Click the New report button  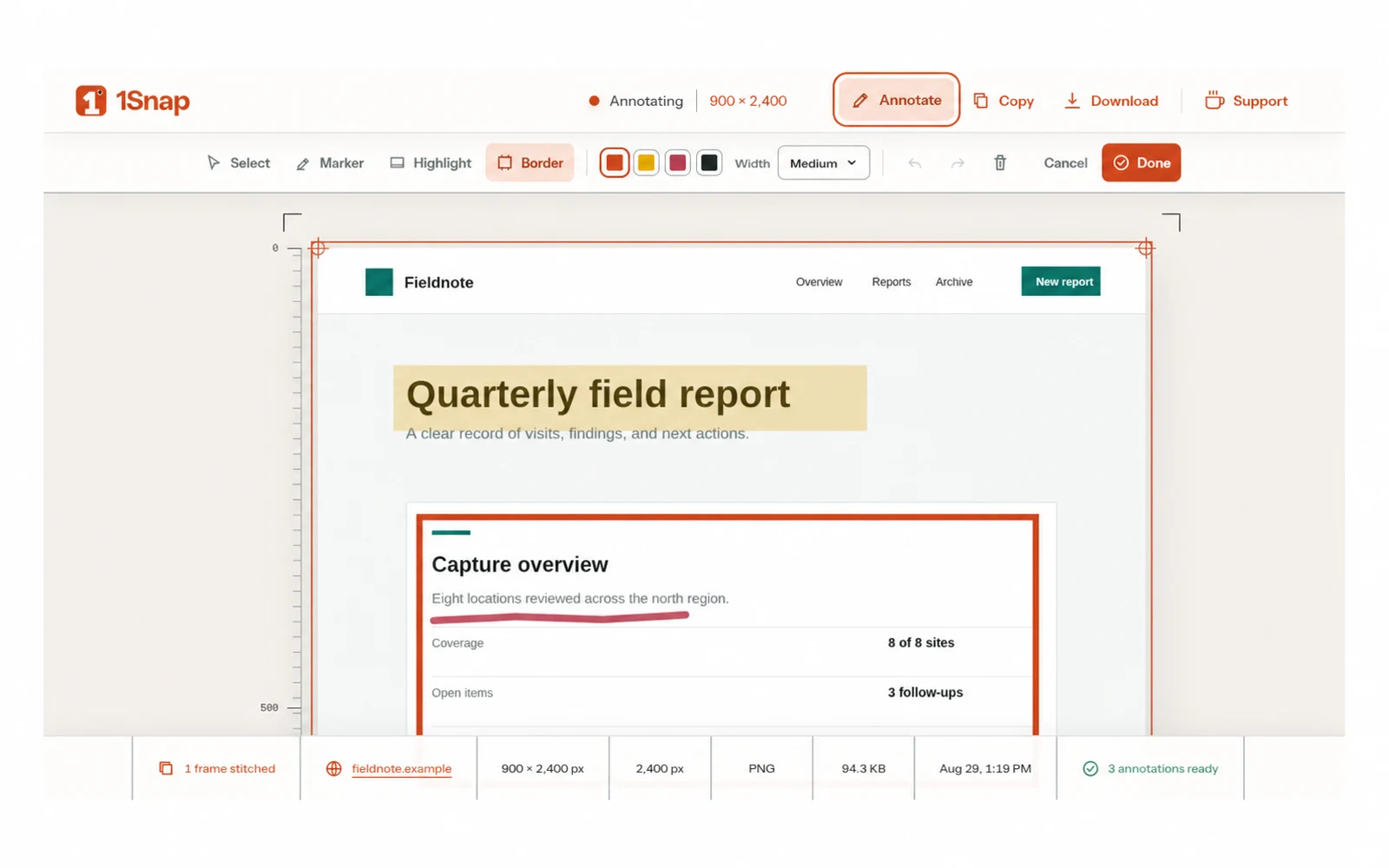tap(1061, 281)
